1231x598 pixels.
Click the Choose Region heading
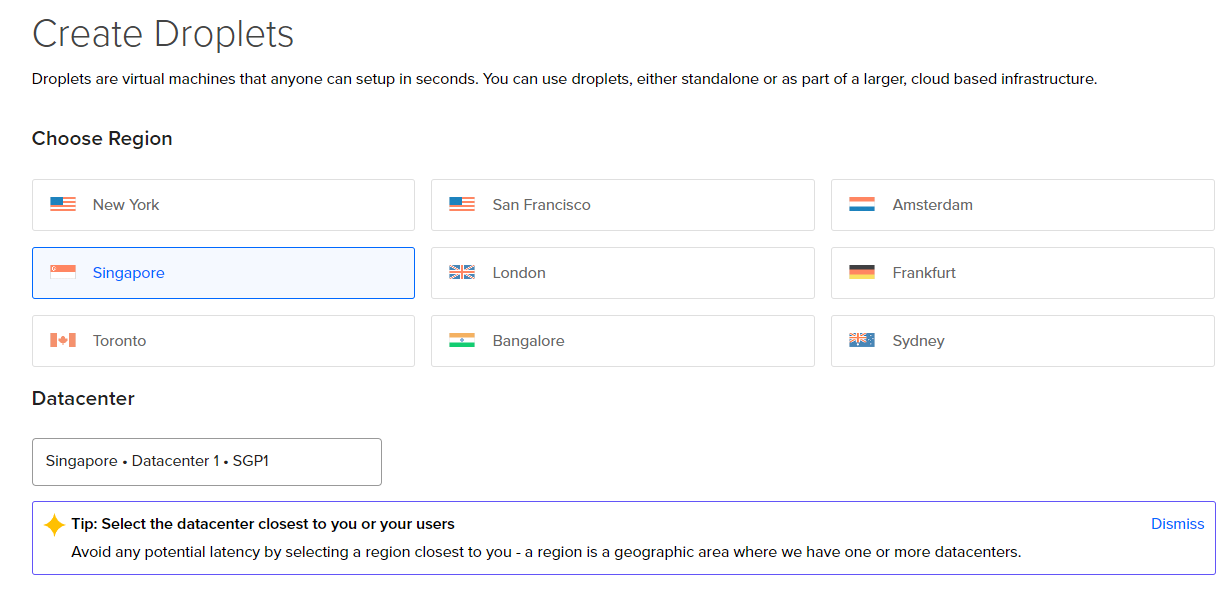click(102, 139)
